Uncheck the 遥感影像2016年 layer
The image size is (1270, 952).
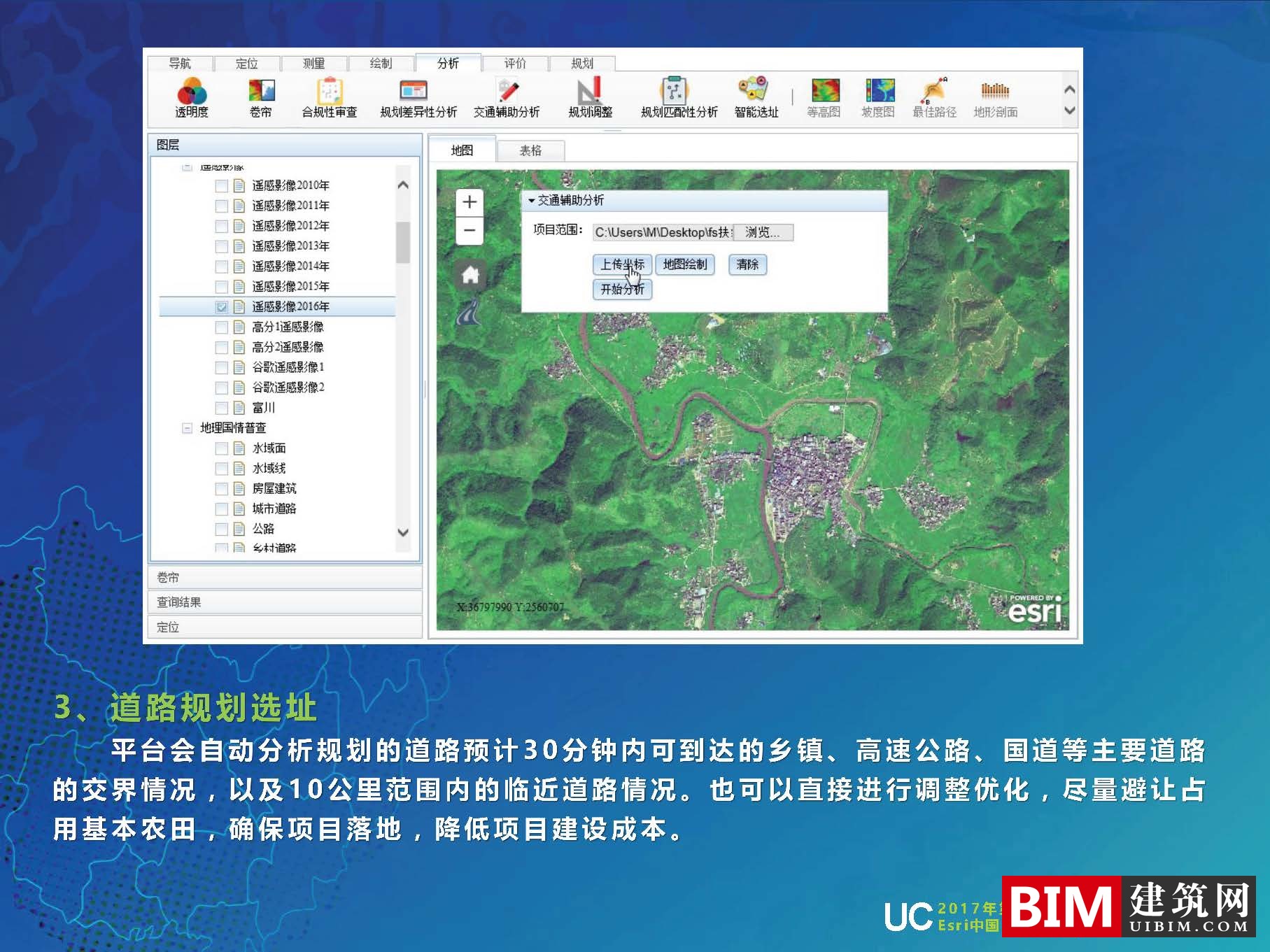221,306
